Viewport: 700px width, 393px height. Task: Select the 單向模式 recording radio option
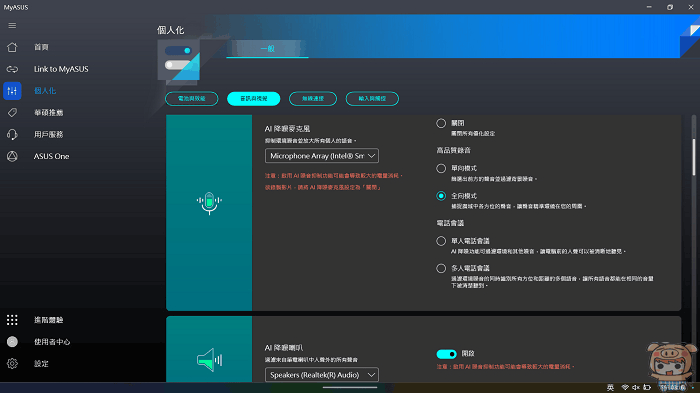tap(441, 168)
